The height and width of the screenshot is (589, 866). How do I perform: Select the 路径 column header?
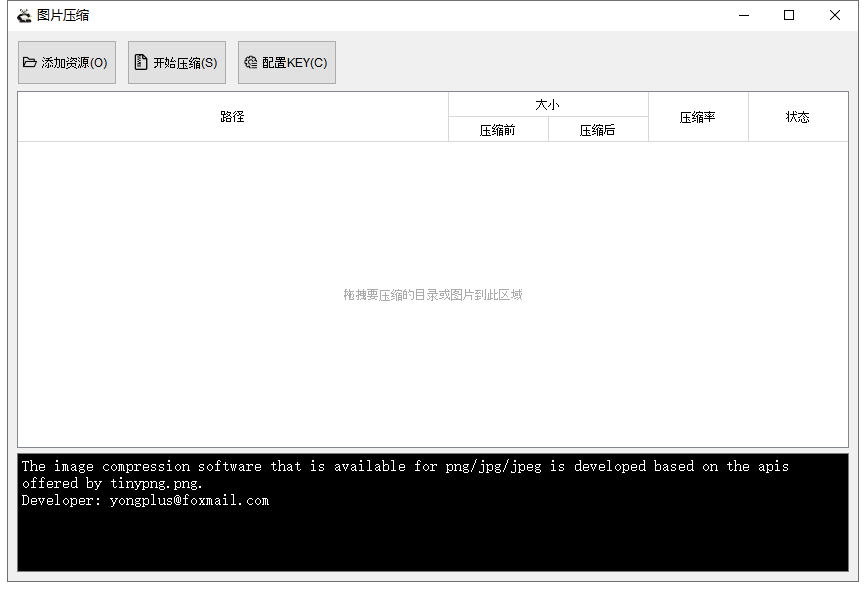233,117
